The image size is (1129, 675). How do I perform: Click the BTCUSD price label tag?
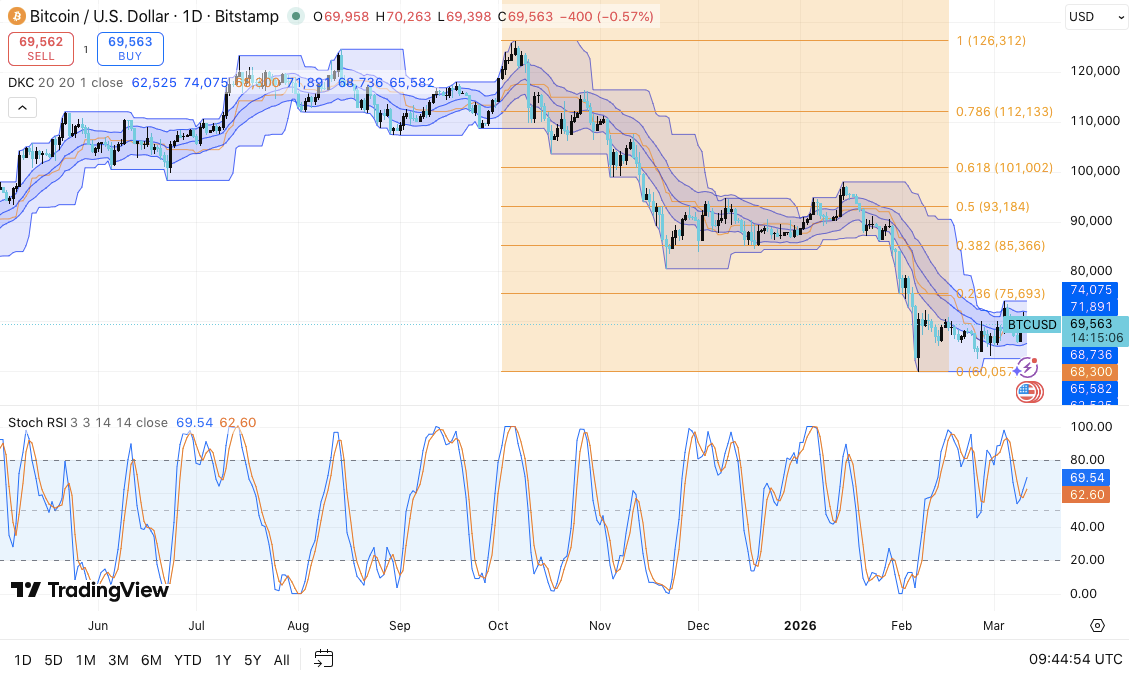[1031, 325]
